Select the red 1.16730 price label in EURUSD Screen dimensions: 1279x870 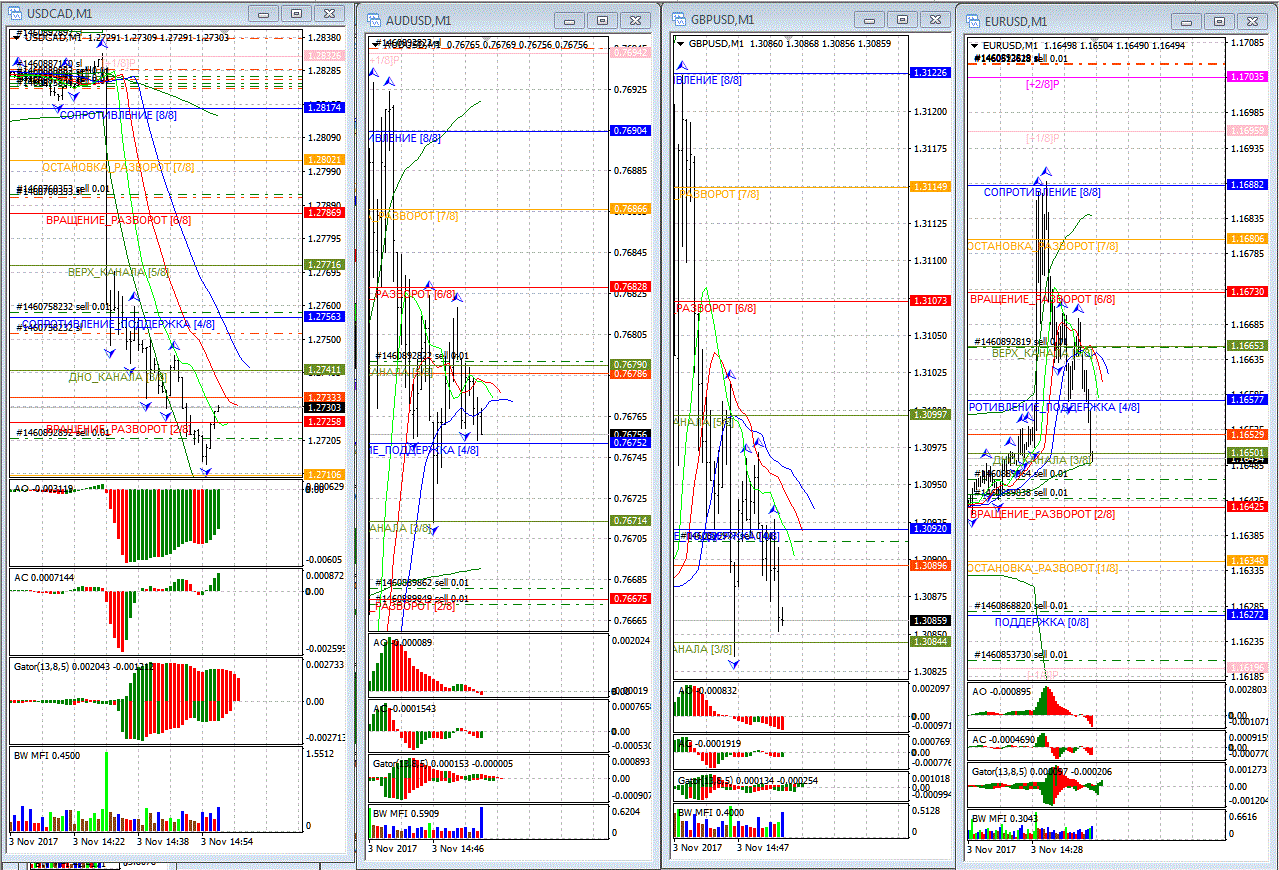pos(1246,291)
